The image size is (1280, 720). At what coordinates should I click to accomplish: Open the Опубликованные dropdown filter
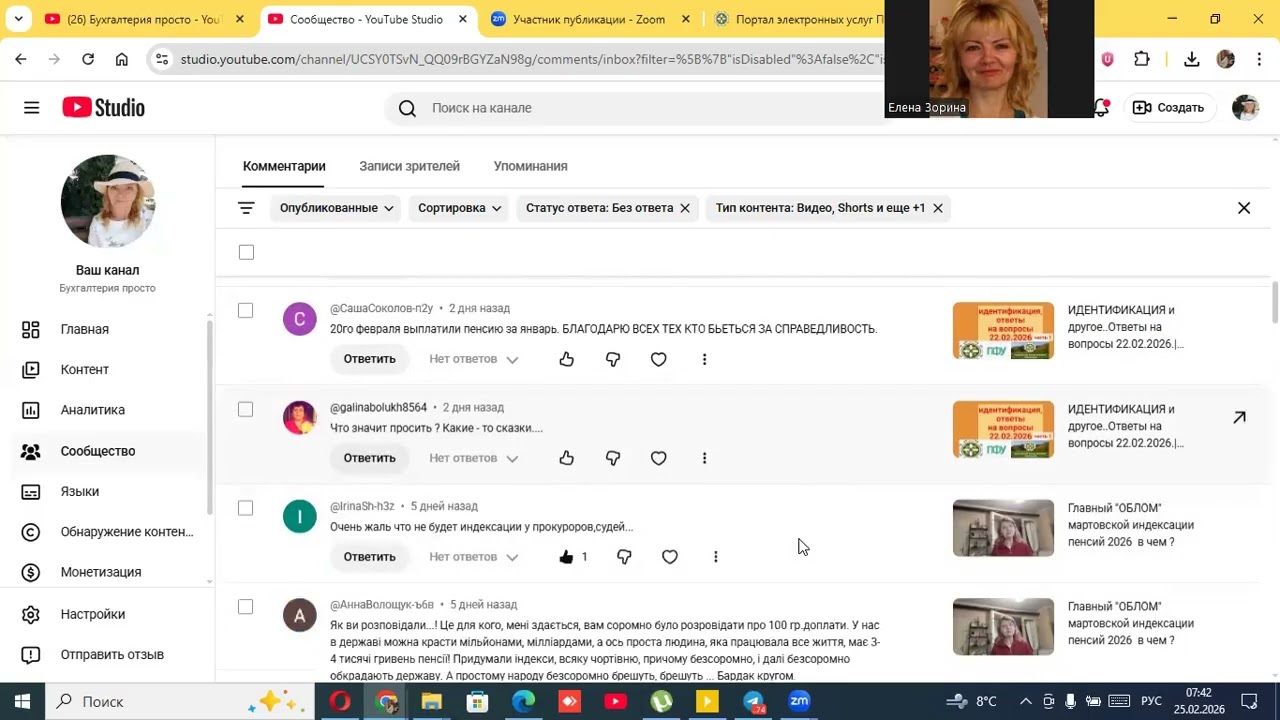[336, 208]
